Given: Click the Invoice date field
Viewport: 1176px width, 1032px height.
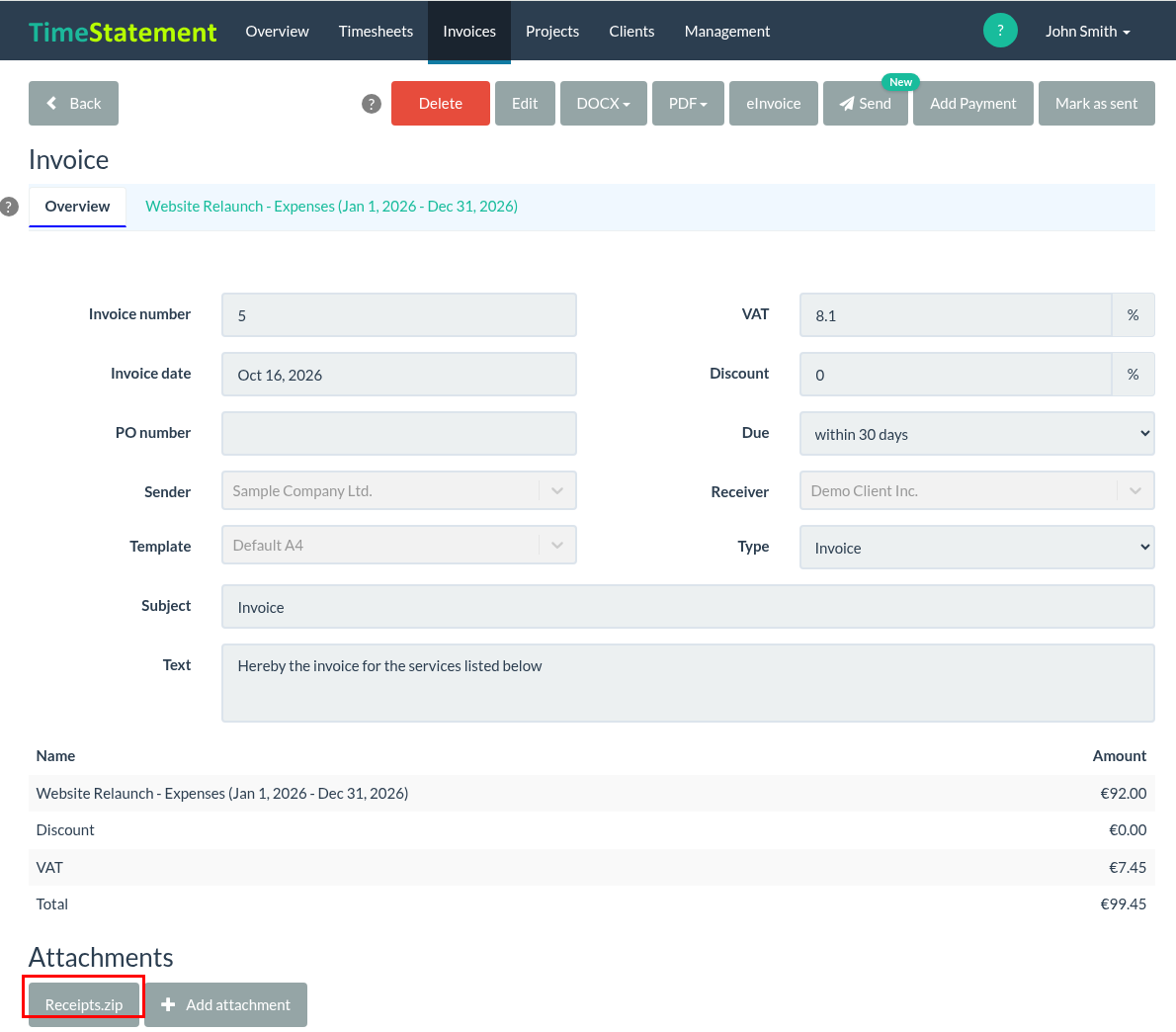Looking at the screenshot, I should (399, 375).
